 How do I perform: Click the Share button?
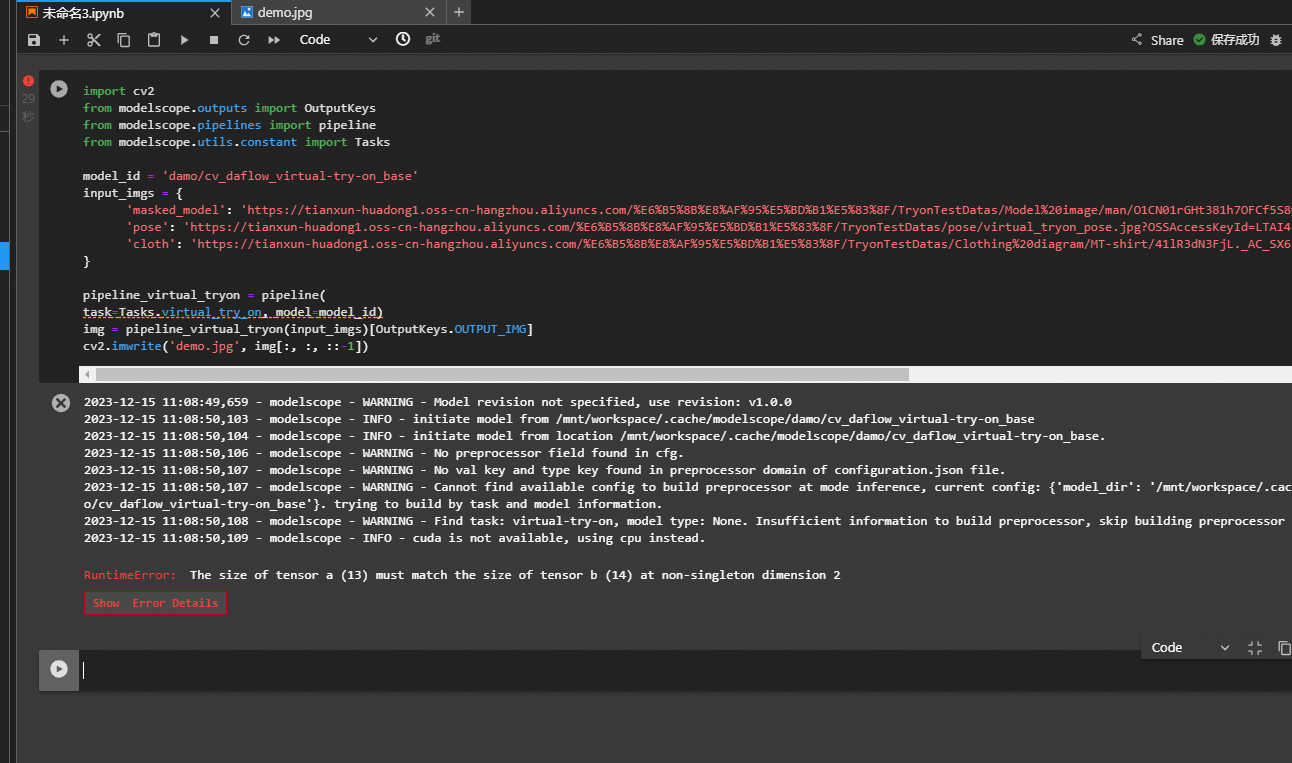[x=1157, y=40]
